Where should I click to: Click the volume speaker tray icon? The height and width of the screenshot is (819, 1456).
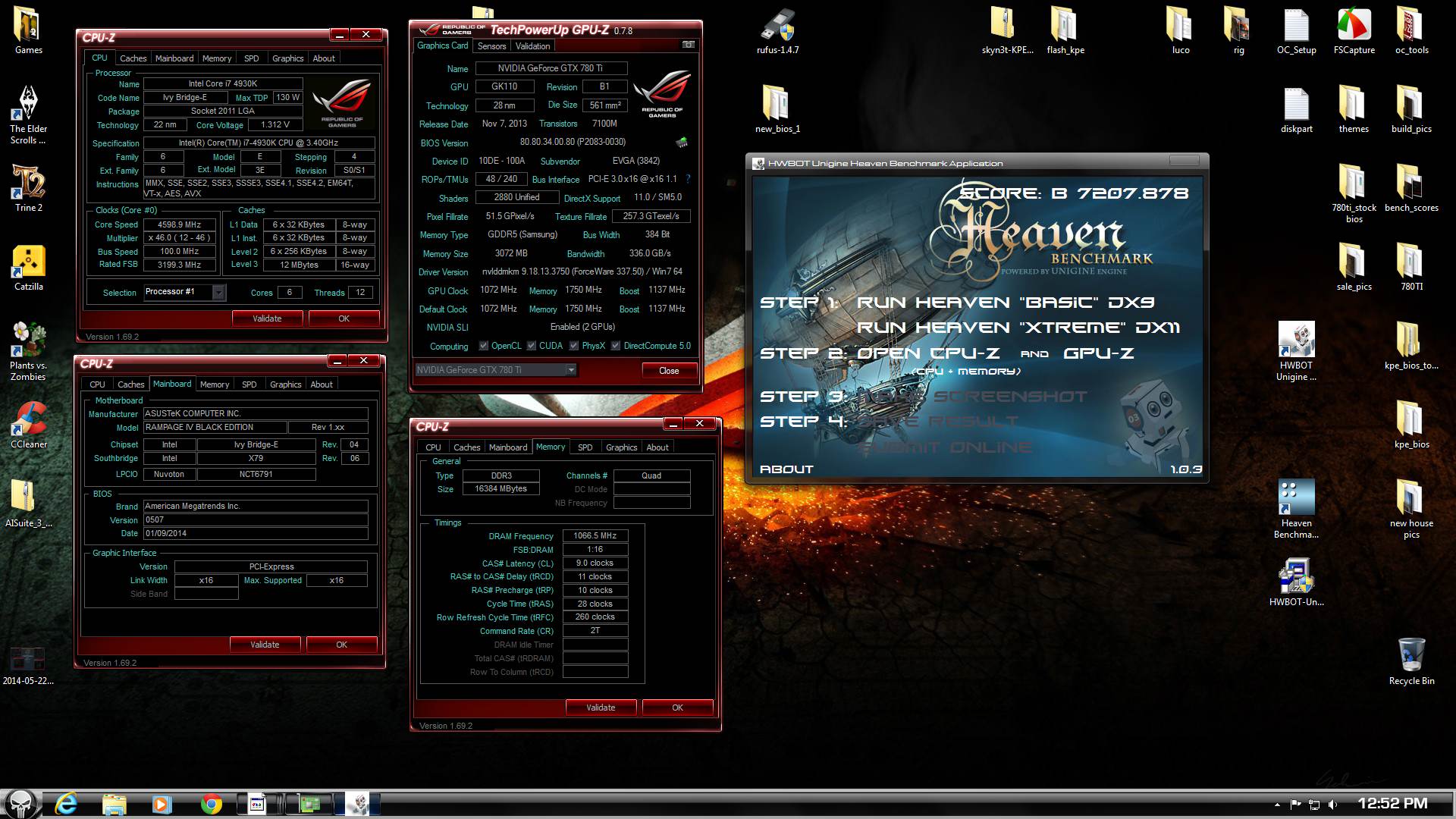point(1333,805)
